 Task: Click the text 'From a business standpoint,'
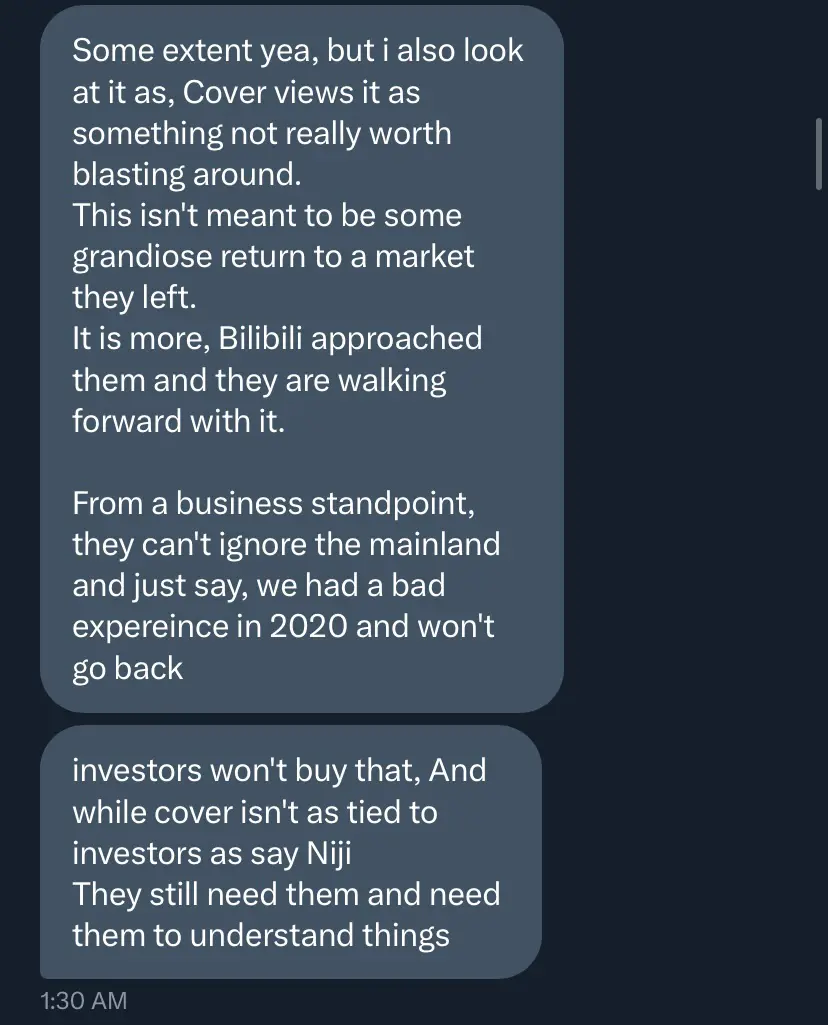[273, 503]
